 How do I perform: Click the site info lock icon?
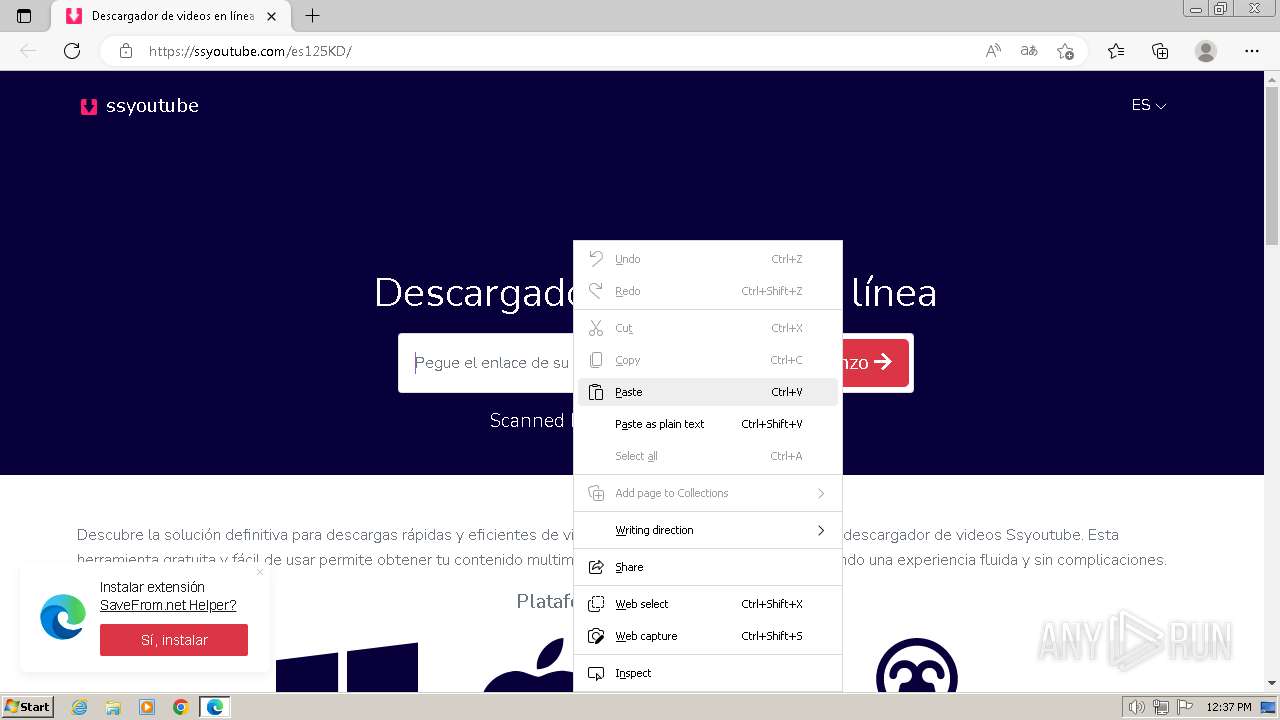click(x=126, y=51)
